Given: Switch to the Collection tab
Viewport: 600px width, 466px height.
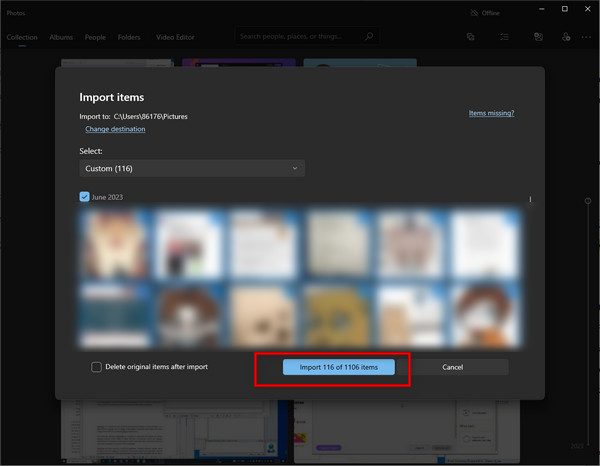Looking at the screenshot, I should [22, 37].
